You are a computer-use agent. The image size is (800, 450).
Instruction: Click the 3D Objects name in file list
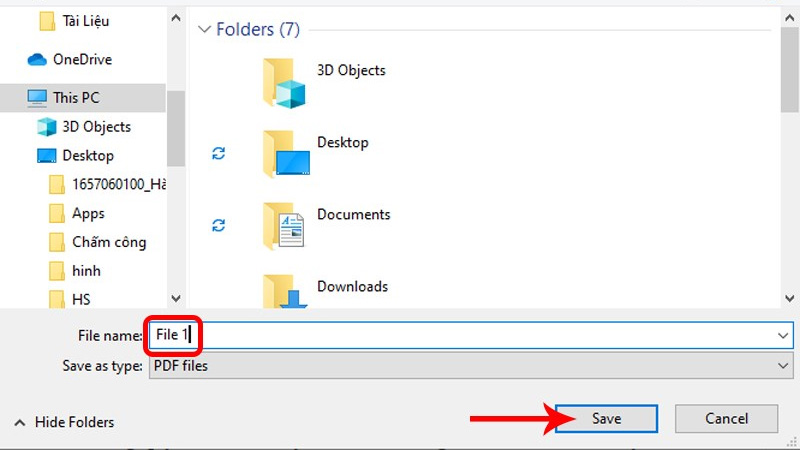coord(351,70)
